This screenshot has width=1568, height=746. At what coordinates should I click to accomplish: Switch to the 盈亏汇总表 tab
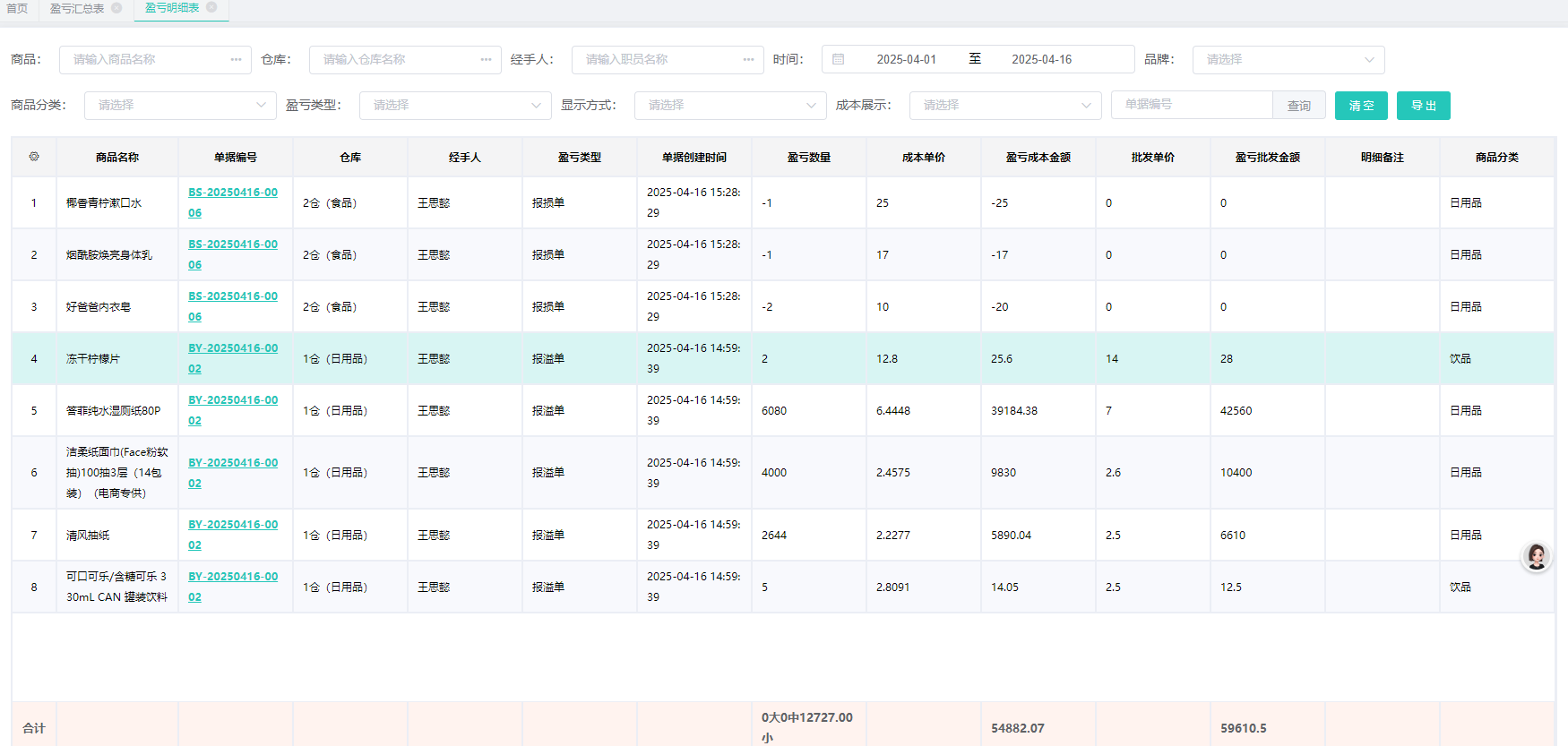click(77, 9)
